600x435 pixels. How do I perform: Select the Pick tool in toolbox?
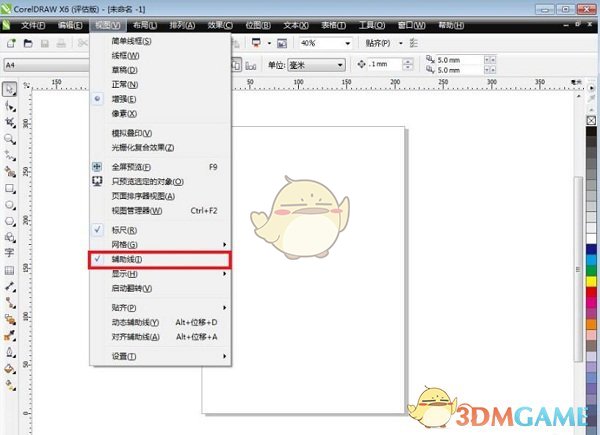(10, 89)
